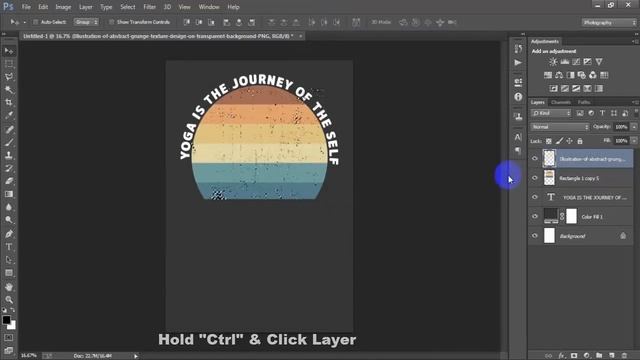This screenshot has height=360, width=640.
Task: Add a Color Balance adjustment
Action: pos(559,75)
